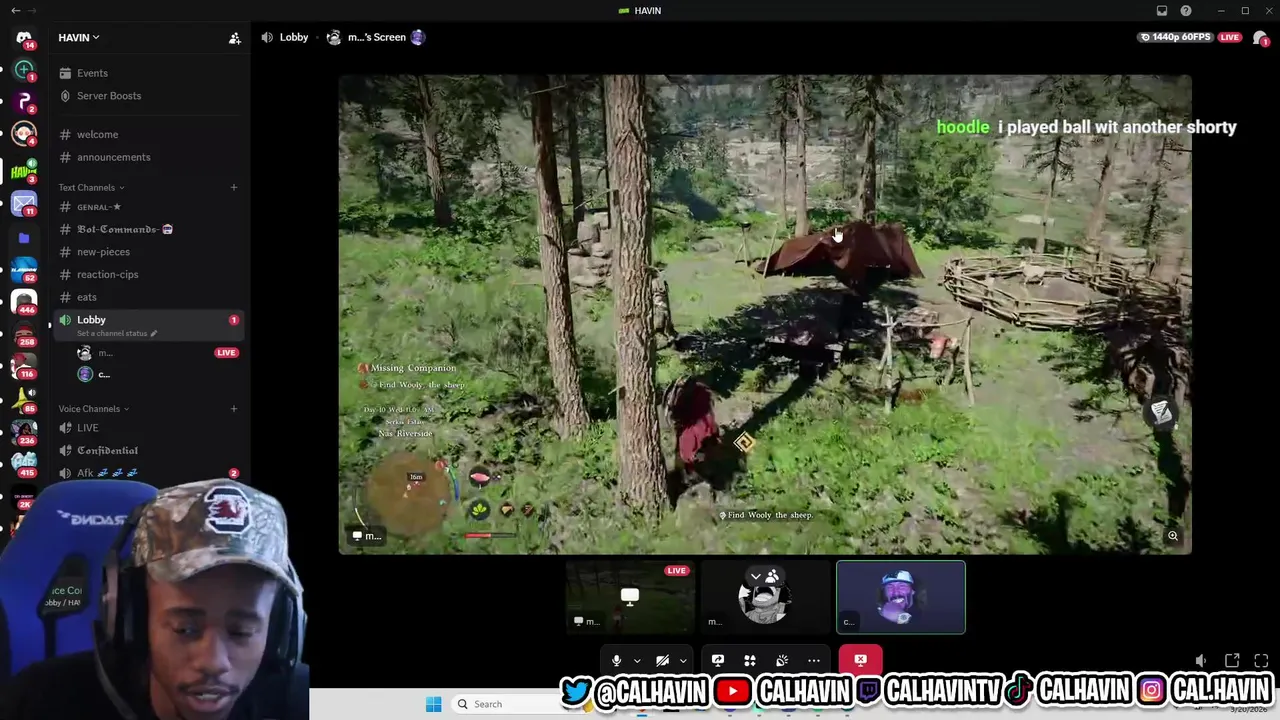The image size is (1280, 720).
Task: Adjust stream volume speaker icon
Action: (1201, 660)
